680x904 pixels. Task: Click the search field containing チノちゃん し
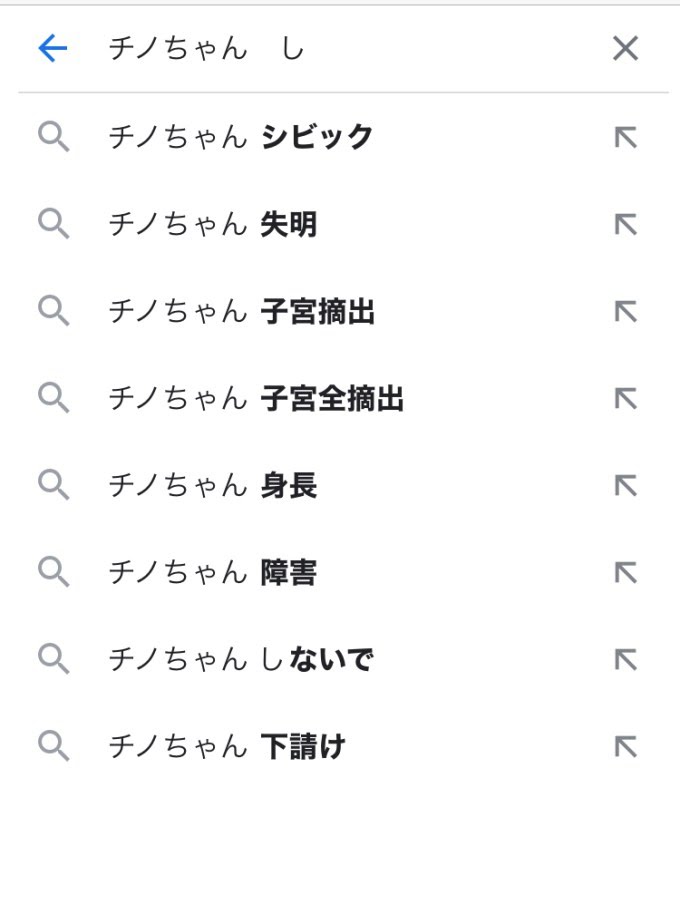(x=340, y=48)
